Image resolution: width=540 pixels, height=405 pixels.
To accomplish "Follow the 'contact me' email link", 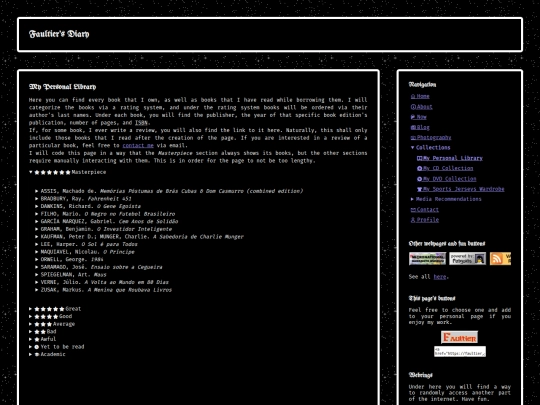I will (138, 145).
